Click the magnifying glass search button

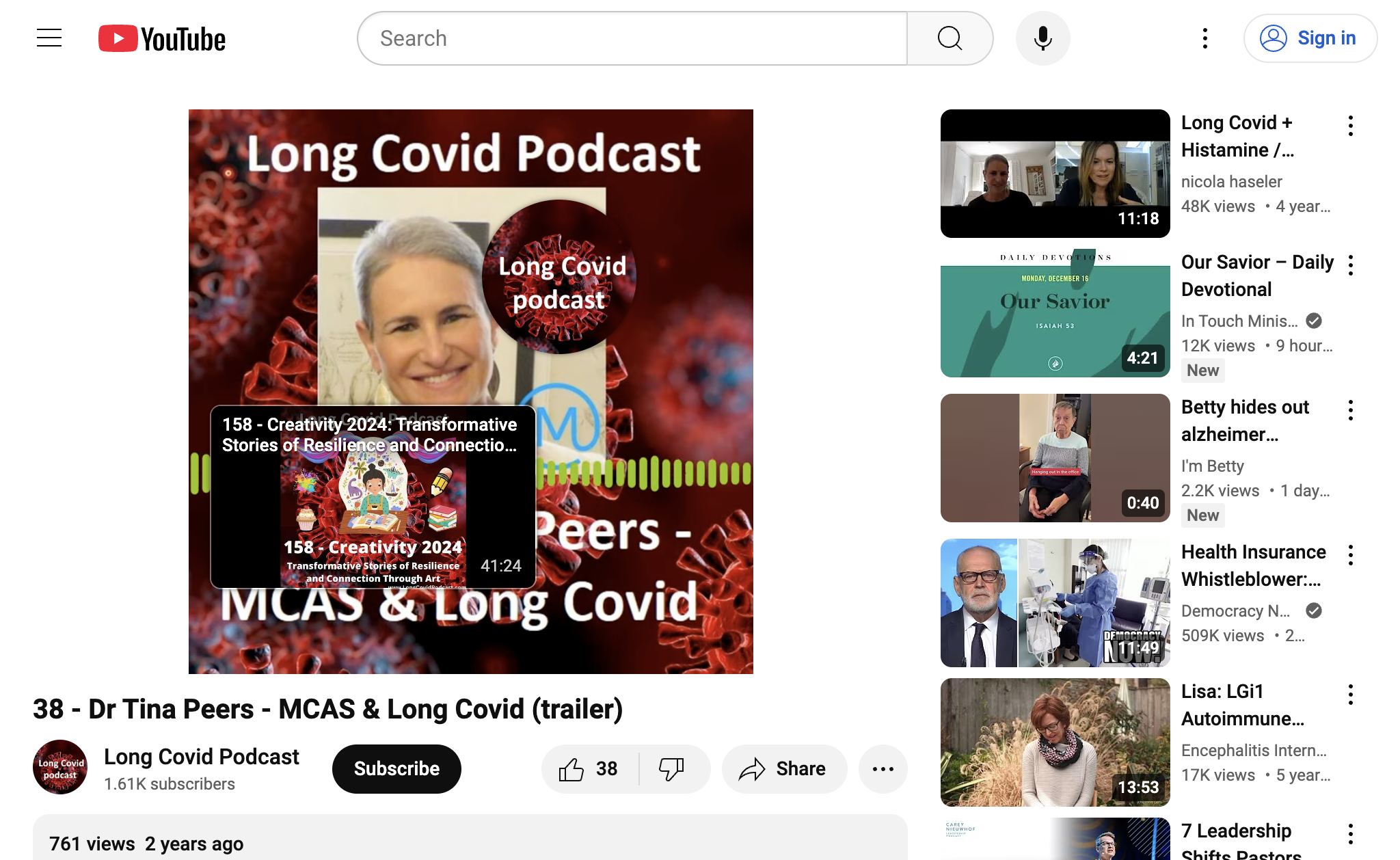pyautogui.click(x=950, y=38)
